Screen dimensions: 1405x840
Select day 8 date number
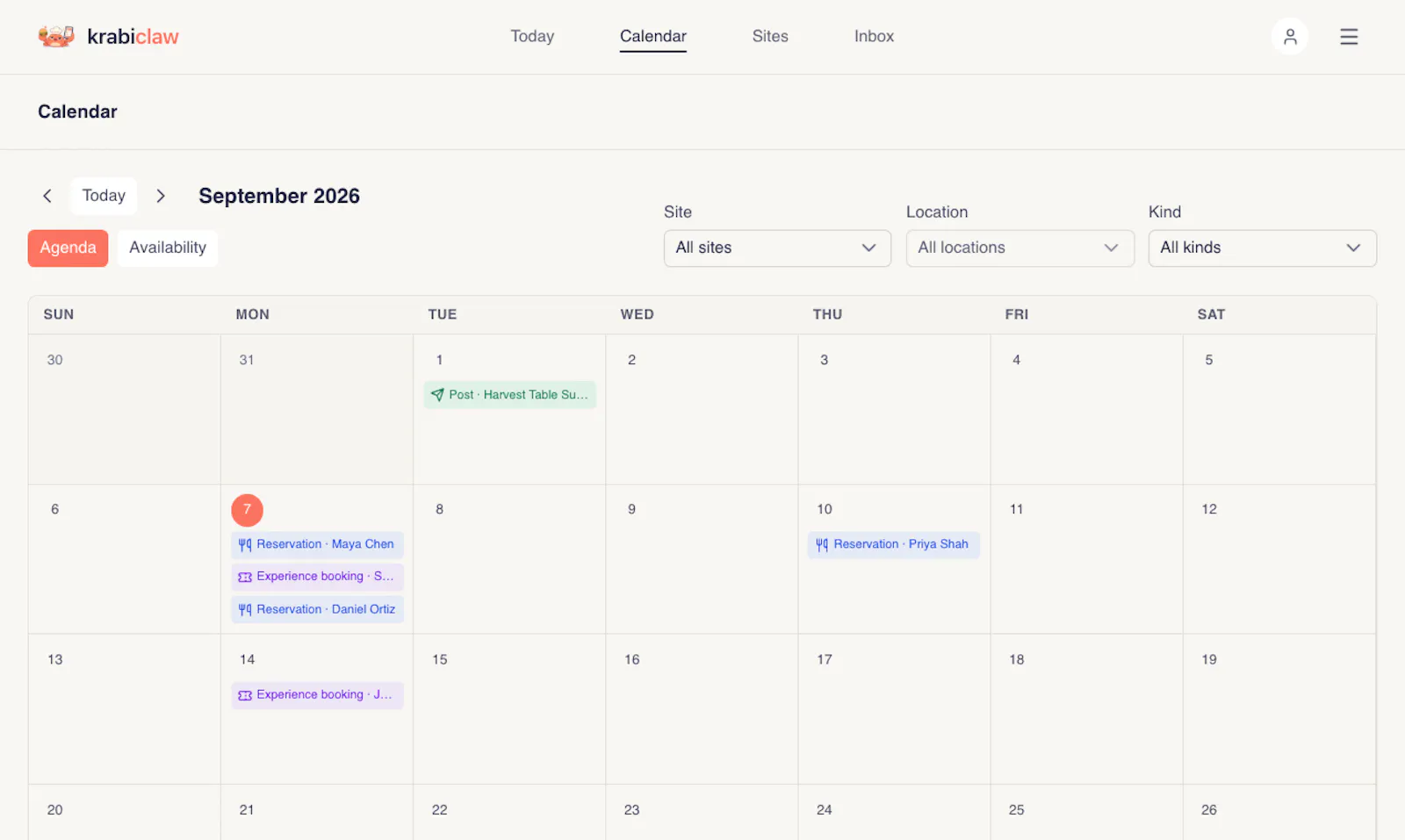coord(439,509)
